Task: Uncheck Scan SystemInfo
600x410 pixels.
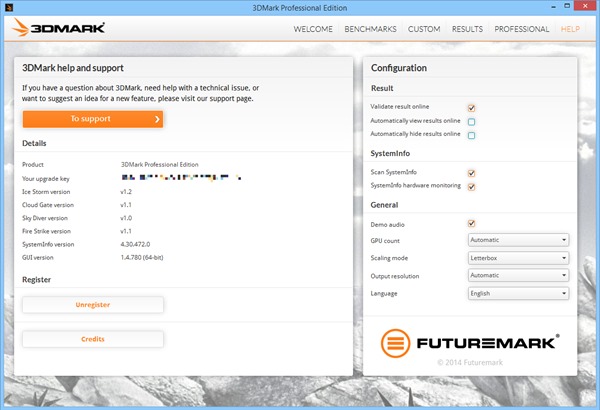Action: (x=471, y=173)
